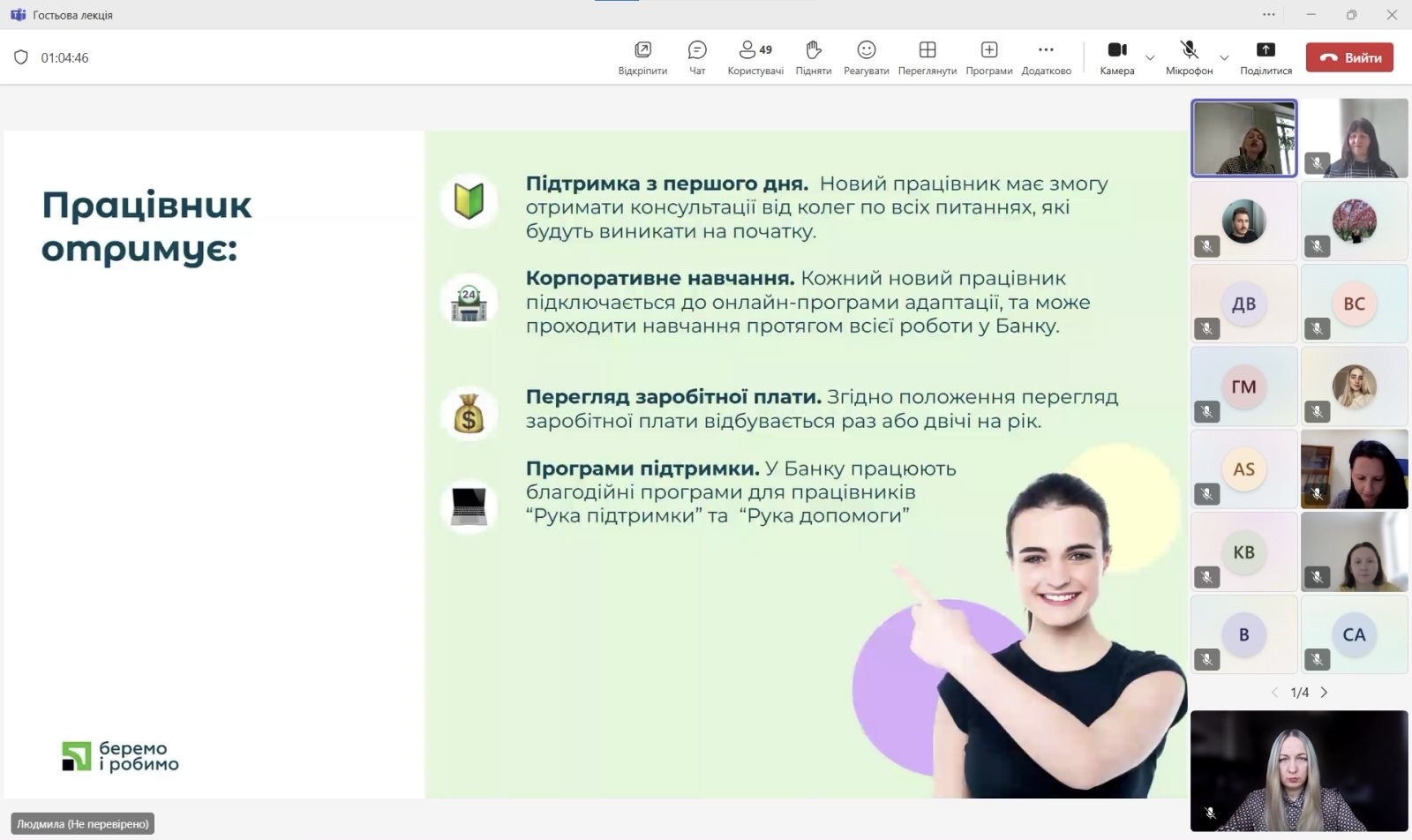
Task: Go to next participants page
Action: coord(1324,693)
